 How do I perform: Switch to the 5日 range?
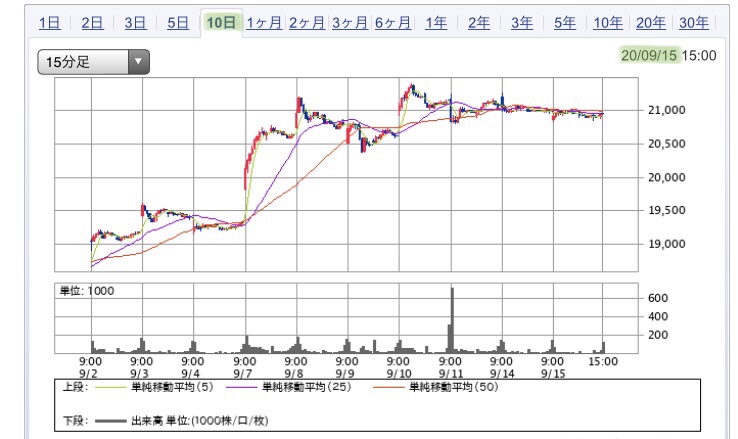tap(178, 23)
